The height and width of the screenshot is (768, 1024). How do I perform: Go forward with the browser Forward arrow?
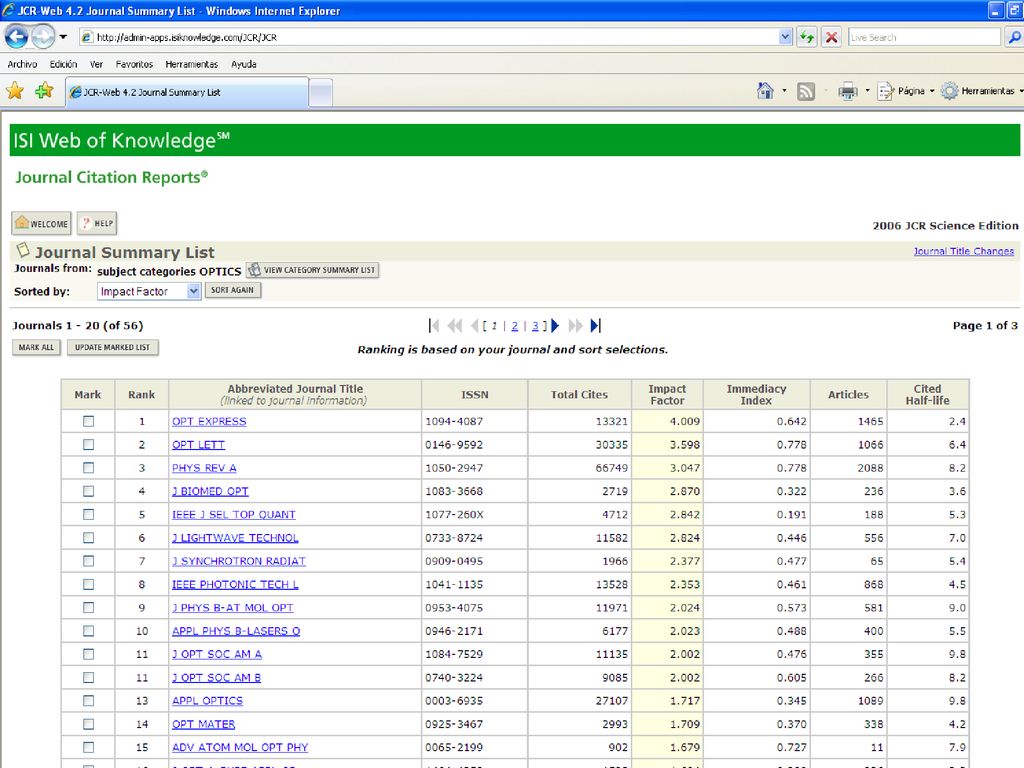(x=43, y=37)
